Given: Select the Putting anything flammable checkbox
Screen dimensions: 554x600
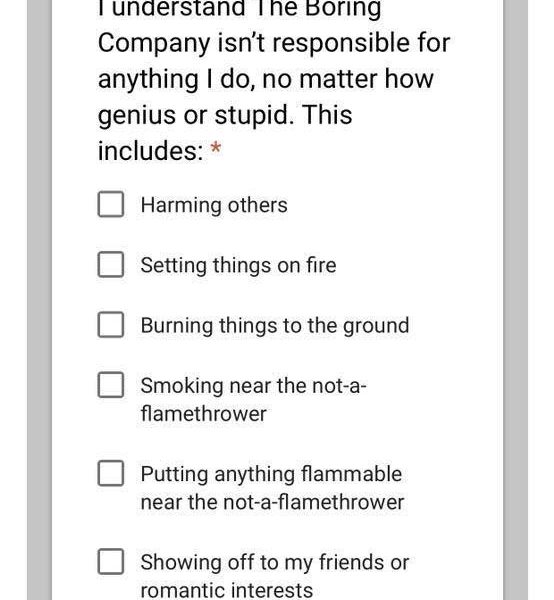Looking at the screenshot, I should pos(111,473).
